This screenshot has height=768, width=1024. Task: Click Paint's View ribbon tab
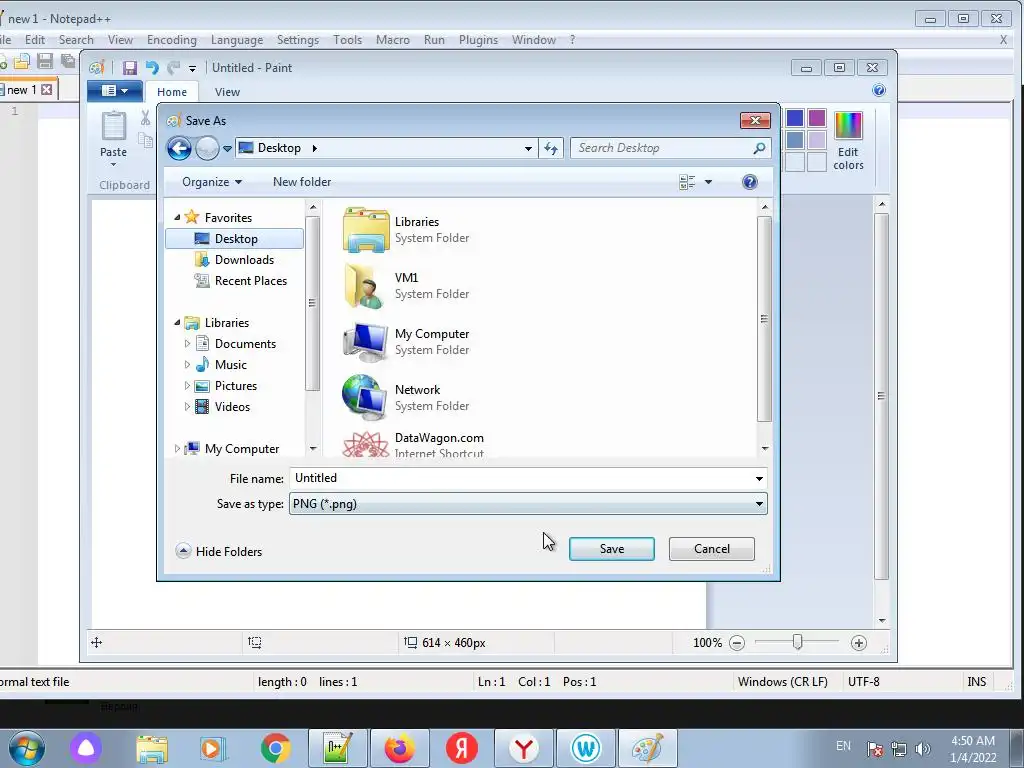pos(227,92)
